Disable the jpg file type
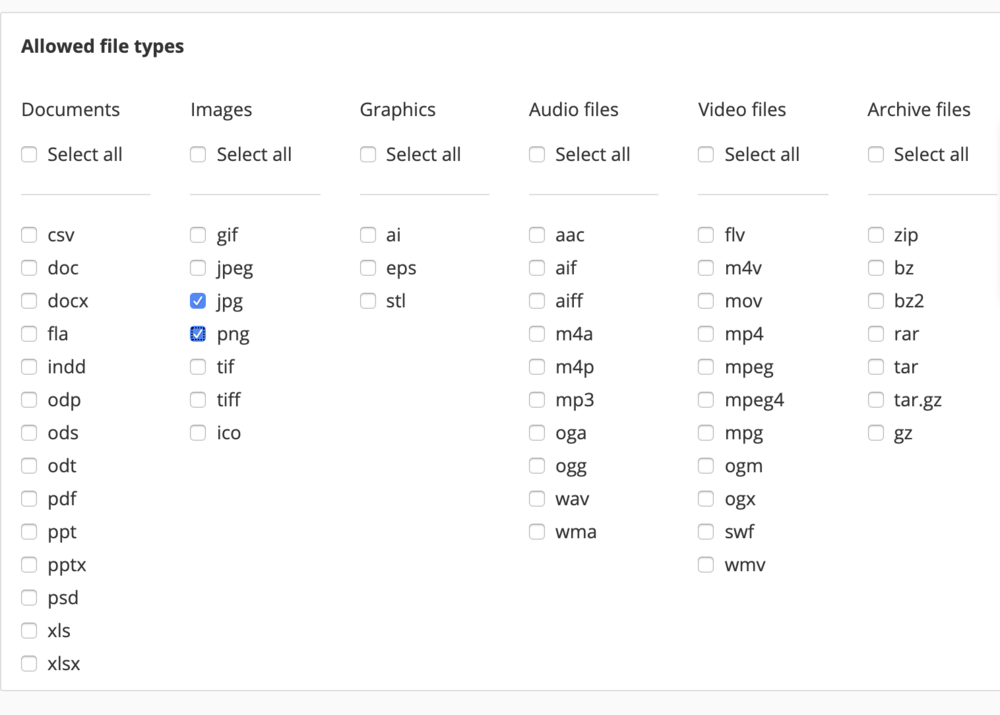Screen dimensions: 1000x715 pyautogui.click(x=198, y=300)
